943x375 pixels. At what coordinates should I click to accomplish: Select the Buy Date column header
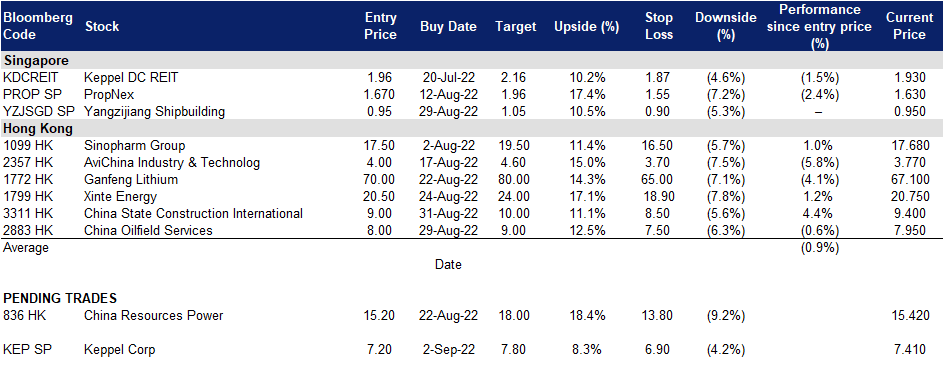[448, 26]
